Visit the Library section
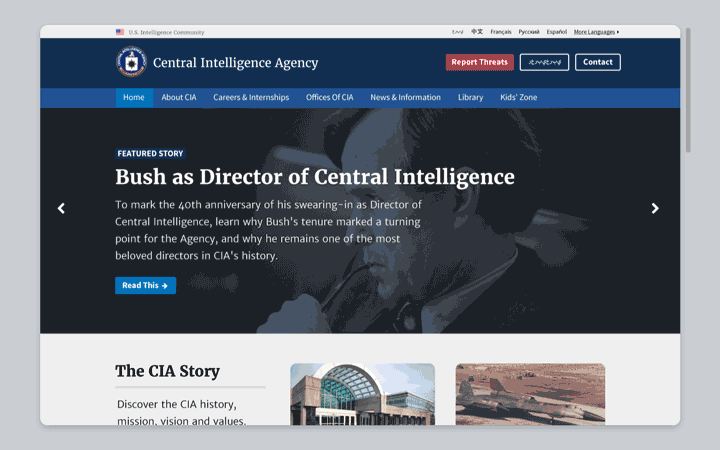This screenshot has height=450, width=720. click(470, 97)
